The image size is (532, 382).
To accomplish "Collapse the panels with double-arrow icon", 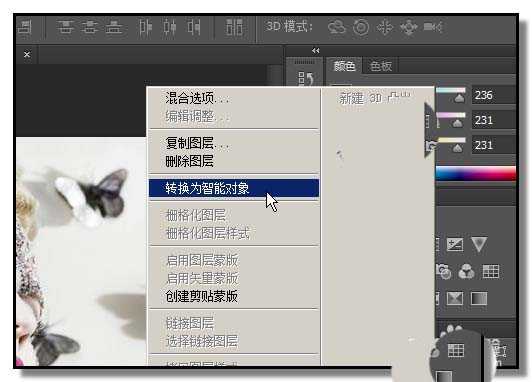I will (316, 51).
